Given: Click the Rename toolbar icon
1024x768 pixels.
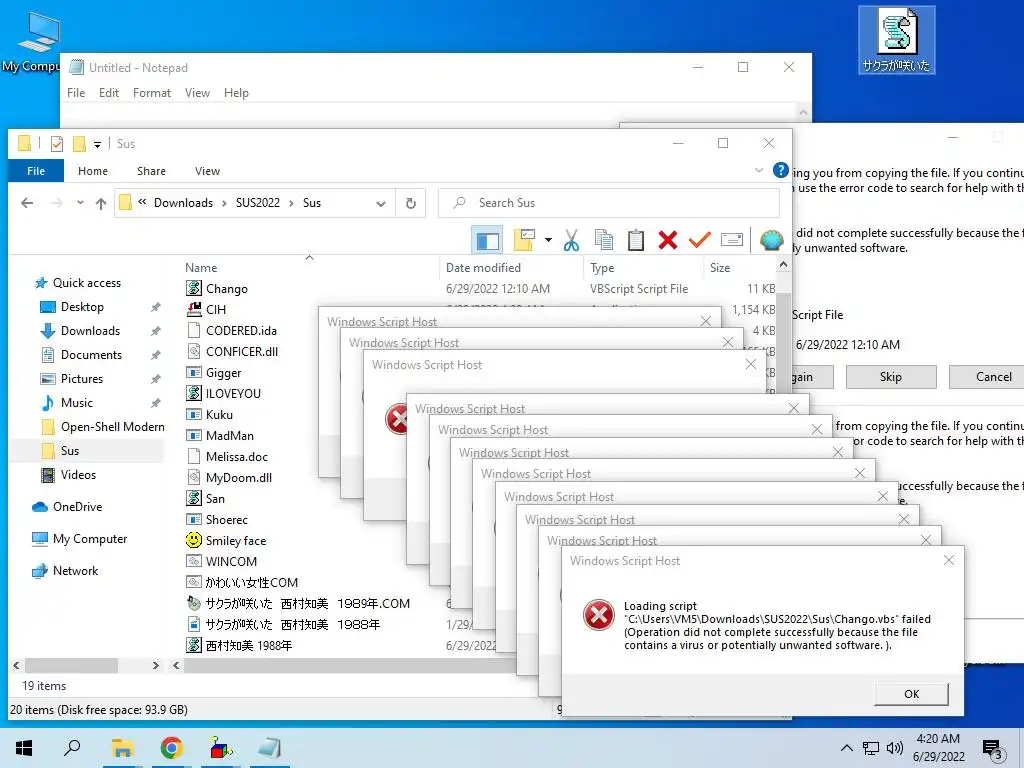Looking at the screenshot, I should point(731,240).
